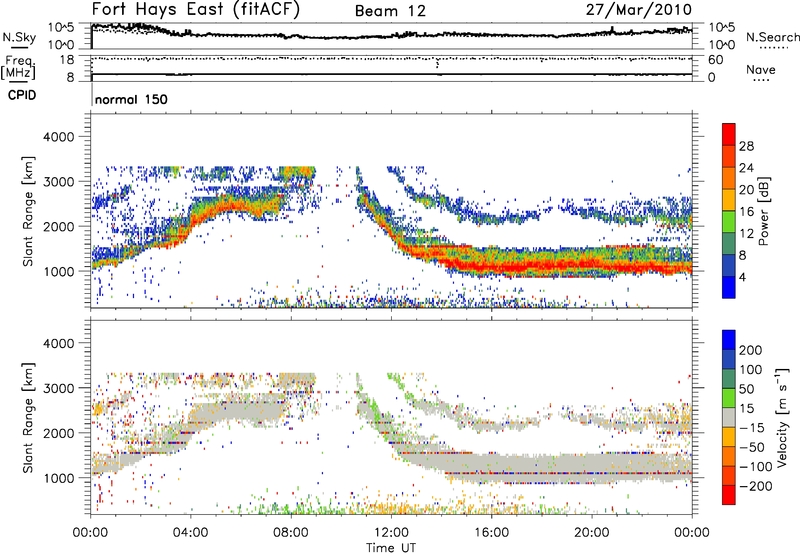Click the '08:00' time tick label
Image resolution: width=800 pixels, height=554 pixels.
[x=291, y=533]
